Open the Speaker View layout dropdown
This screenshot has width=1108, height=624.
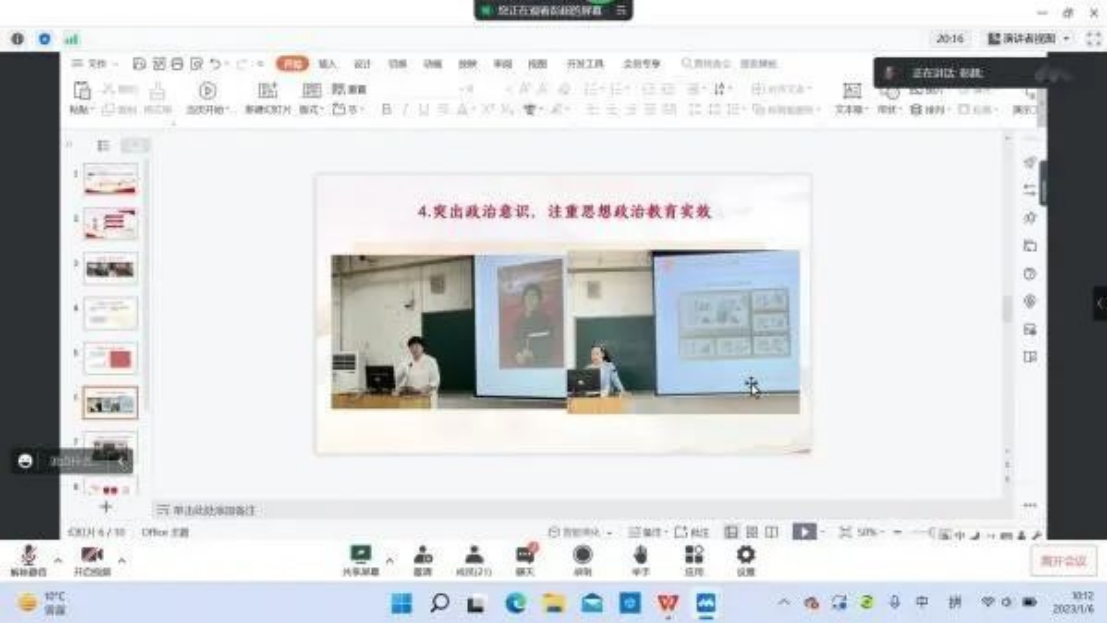click(1029, 38)
